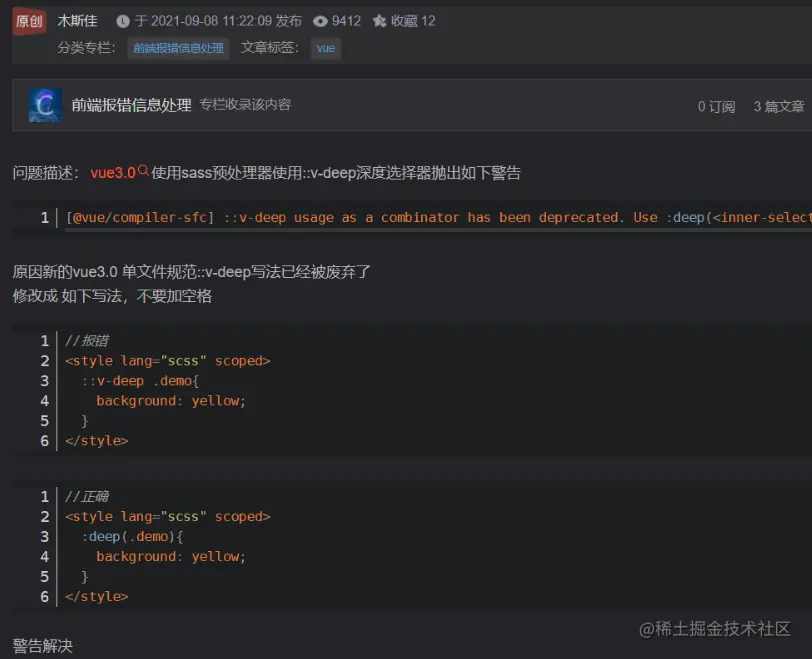
Task: Click 0 订阅 subscription count
Action: point(716,106)
